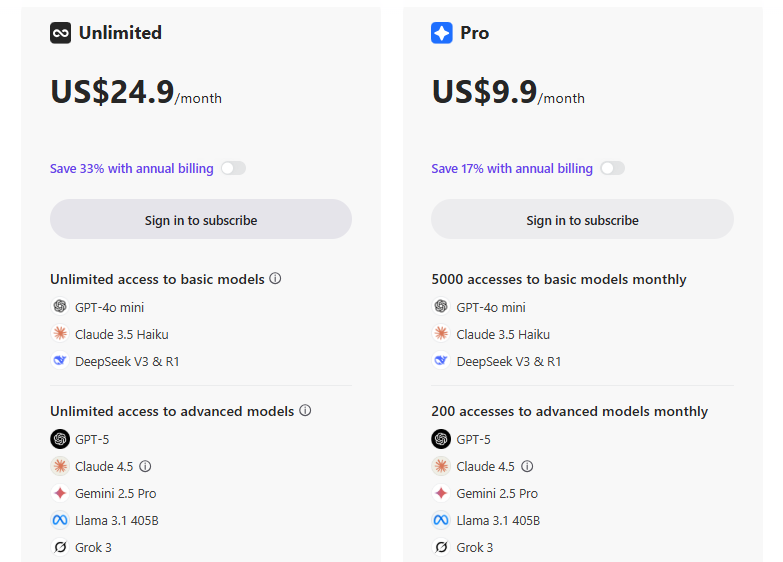Click the GPT-5 icon in Unlimited plan
Image resolution: width=783 pixels, height=562 pixels.
click(60, 439)
